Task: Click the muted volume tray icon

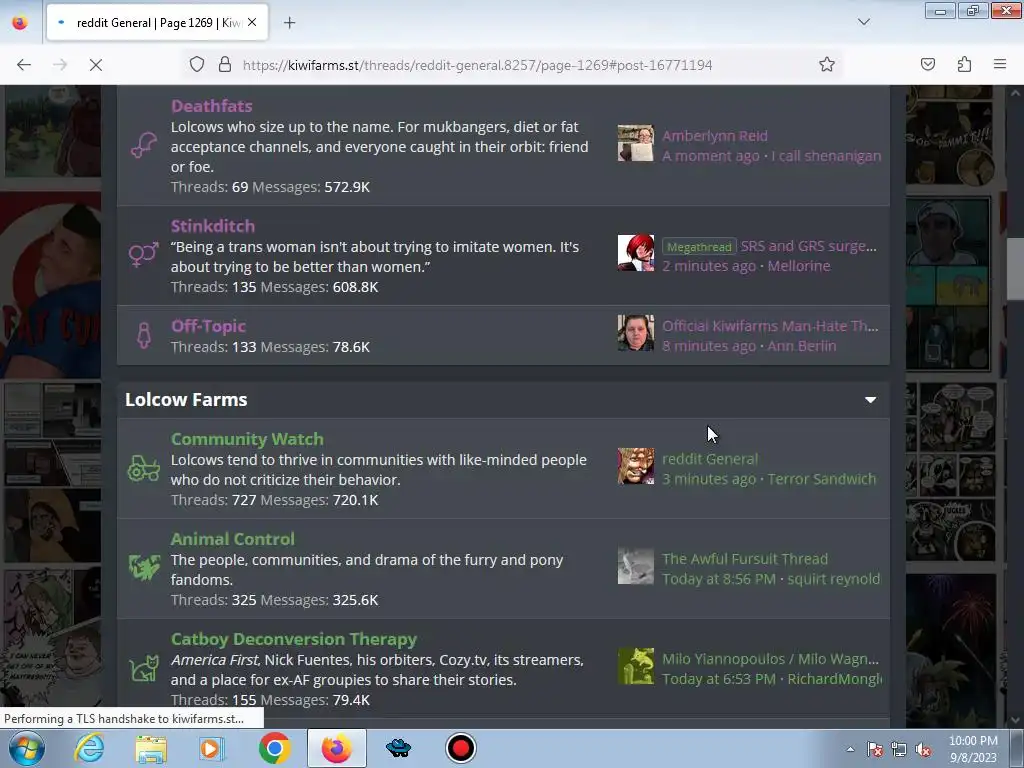Action: [923, 750]
